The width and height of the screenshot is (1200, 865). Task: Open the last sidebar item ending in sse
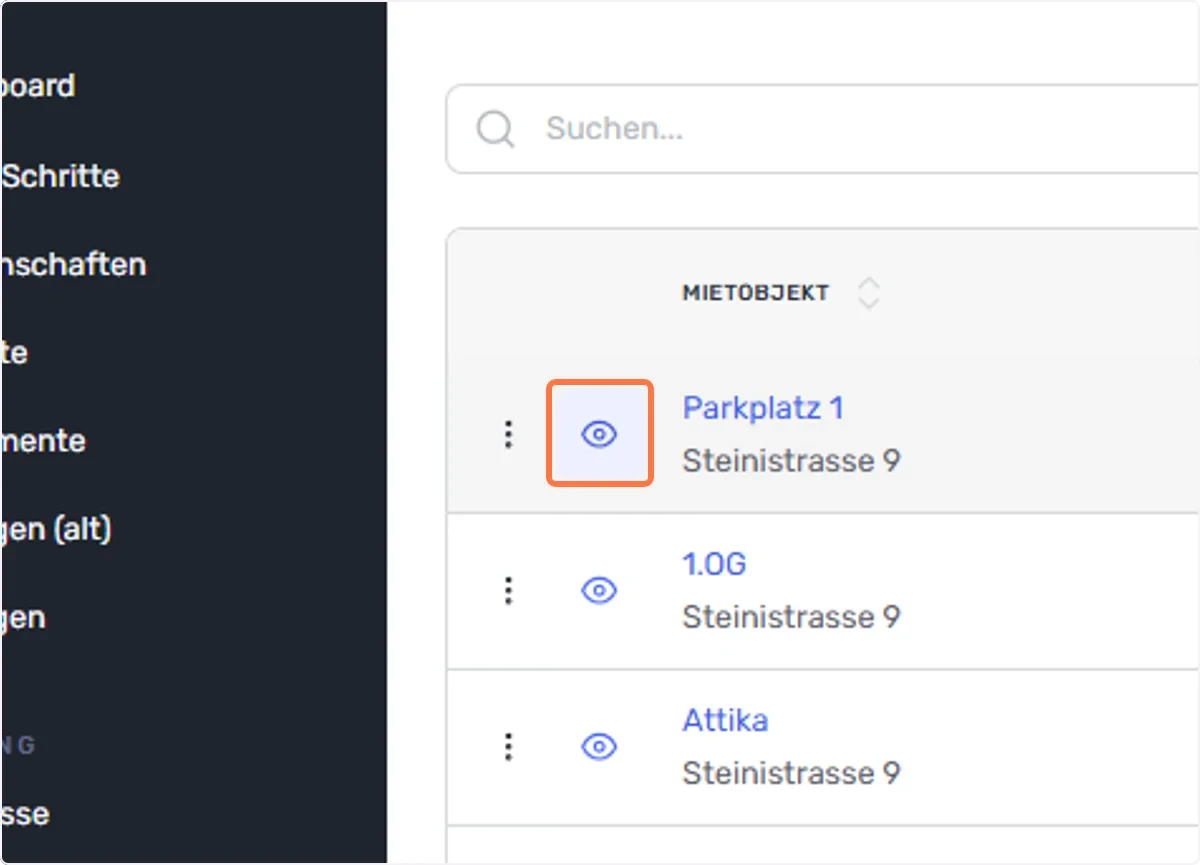[x=25, y=814]
